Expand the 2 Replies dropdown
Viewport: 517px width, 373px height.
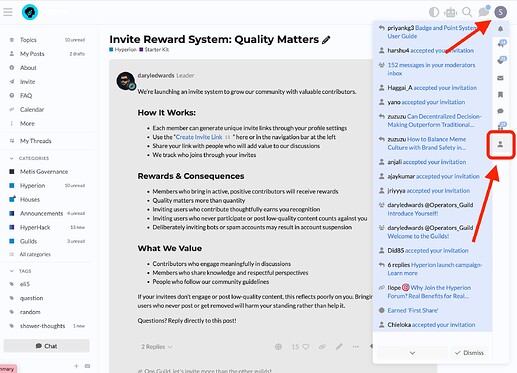[157, 347]
